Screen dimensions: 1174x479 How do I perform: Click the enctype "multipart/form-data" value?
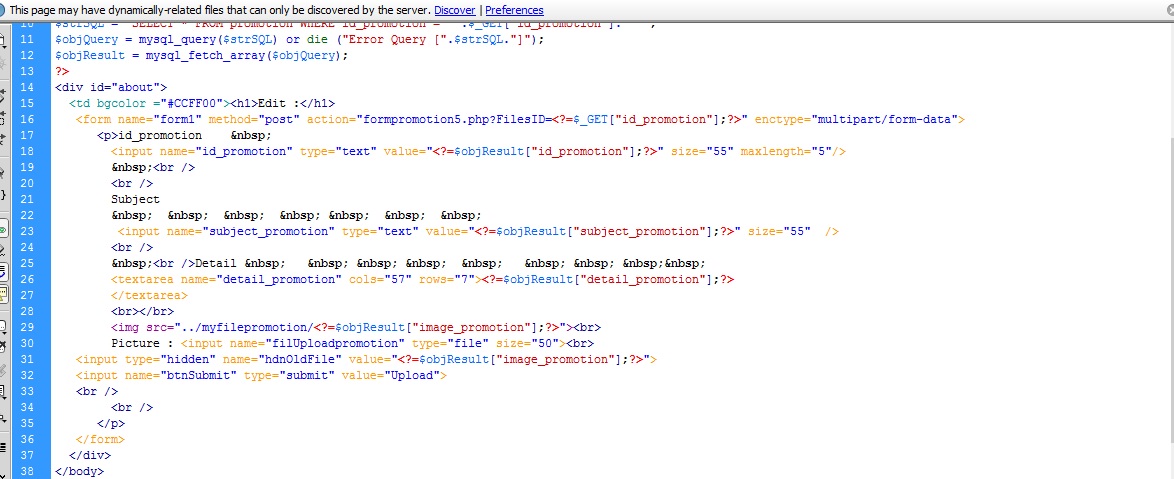887,119
